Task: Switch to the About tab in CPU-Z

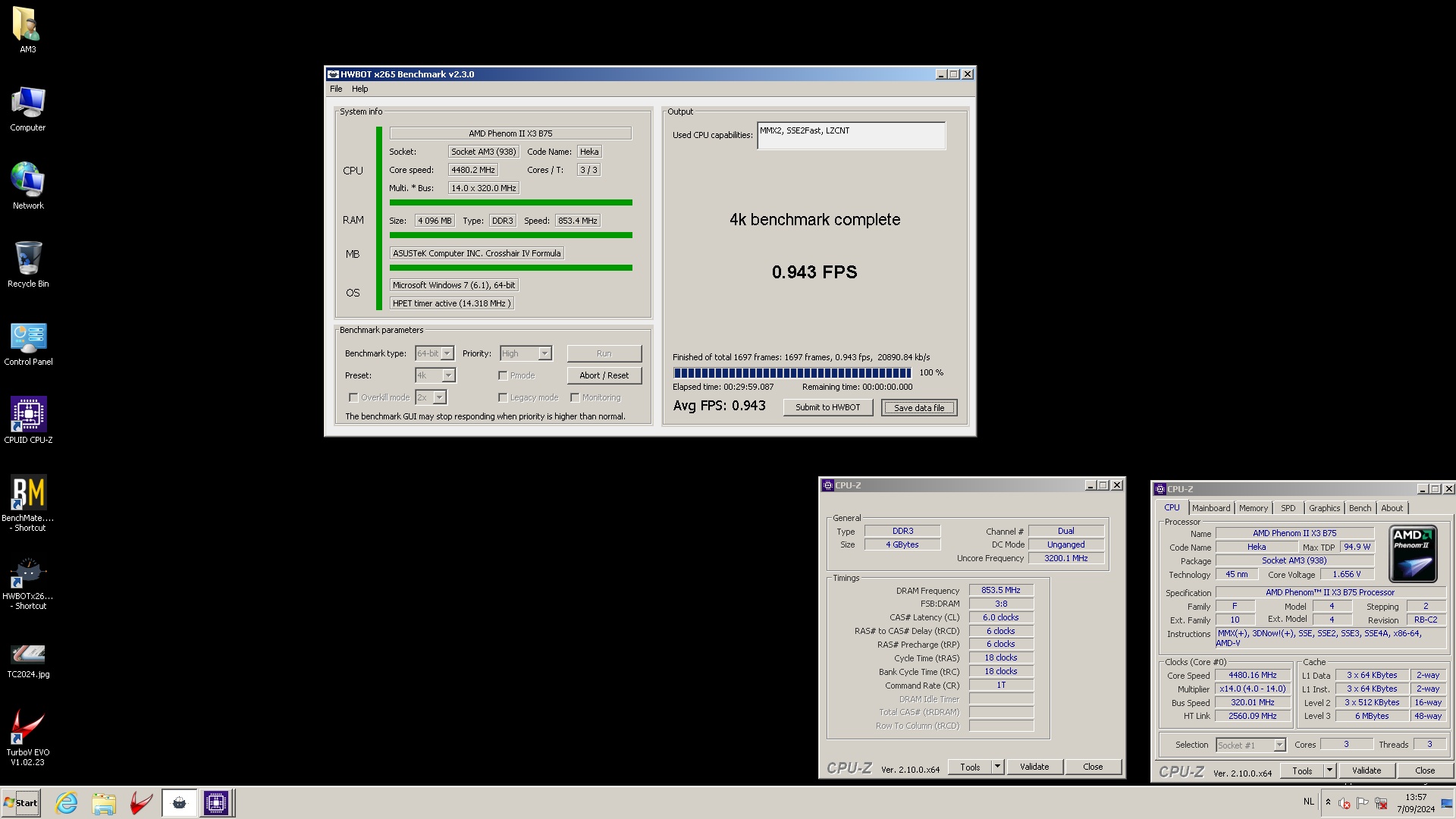Action: click(1392, 508)
